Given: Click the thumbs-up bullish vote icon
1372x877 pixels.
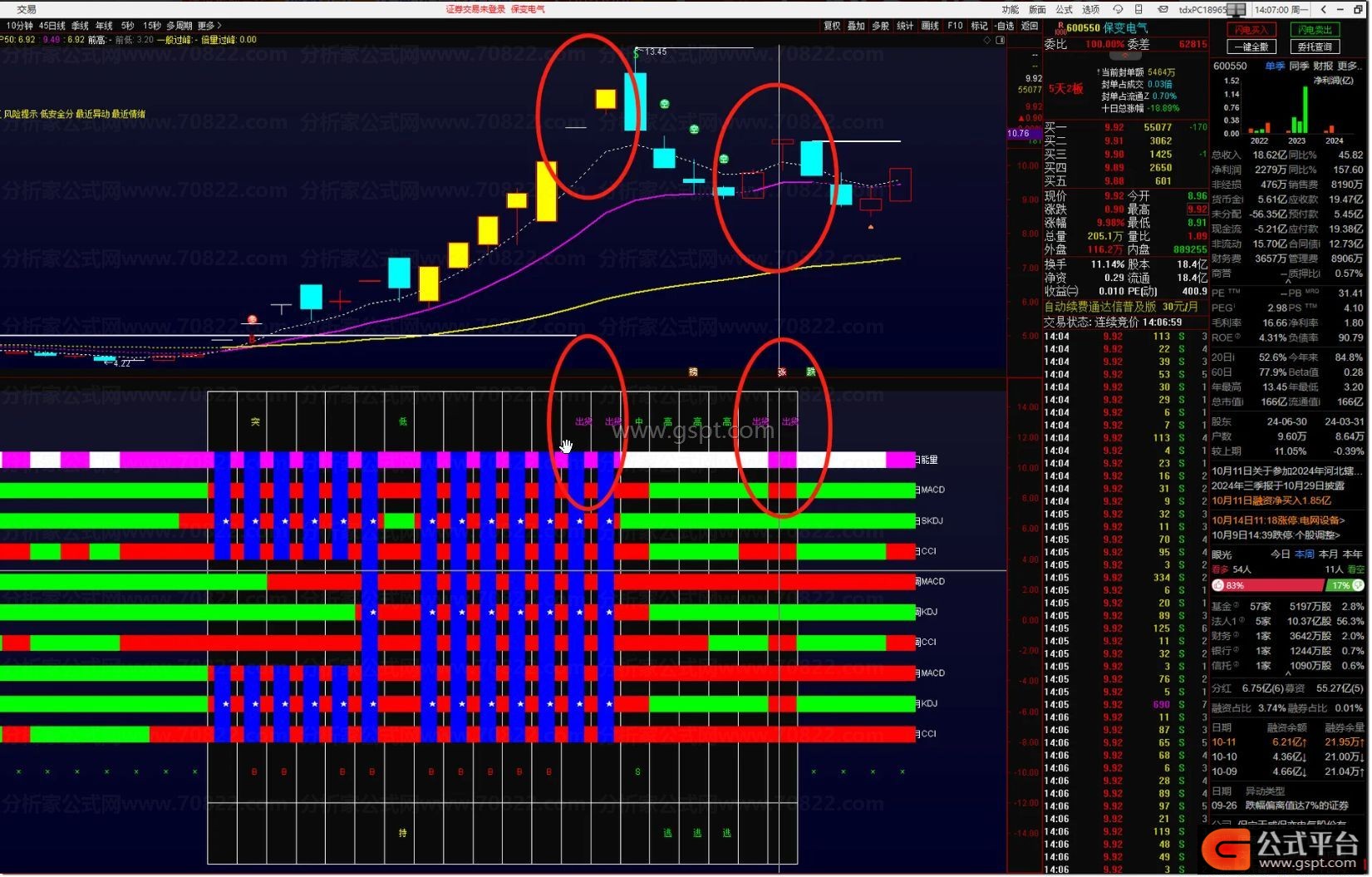Looking at the screenshot, I should (1218, 585).
